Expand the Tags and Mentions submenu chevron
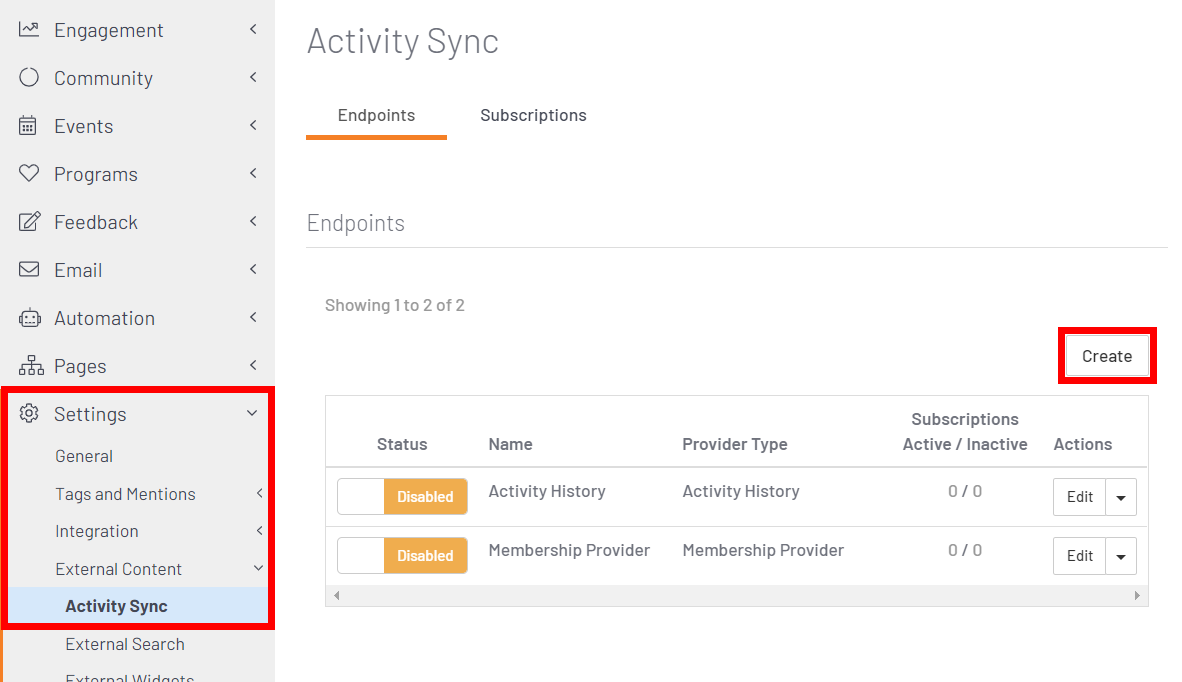This screenshot has width=1182, height=682. point(259,494)
